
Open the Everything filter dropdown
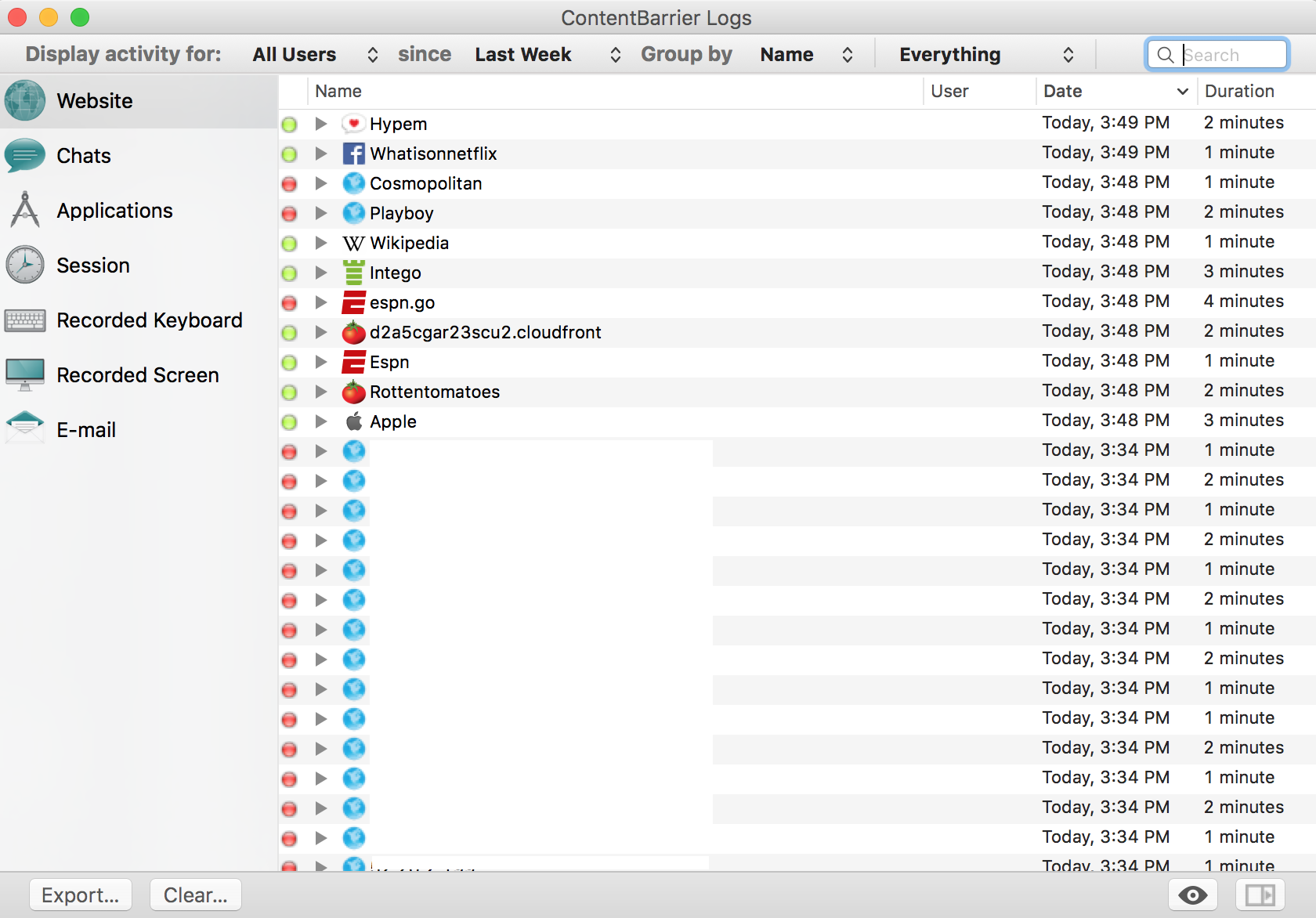pyautogui.click(x=986, y=54)
